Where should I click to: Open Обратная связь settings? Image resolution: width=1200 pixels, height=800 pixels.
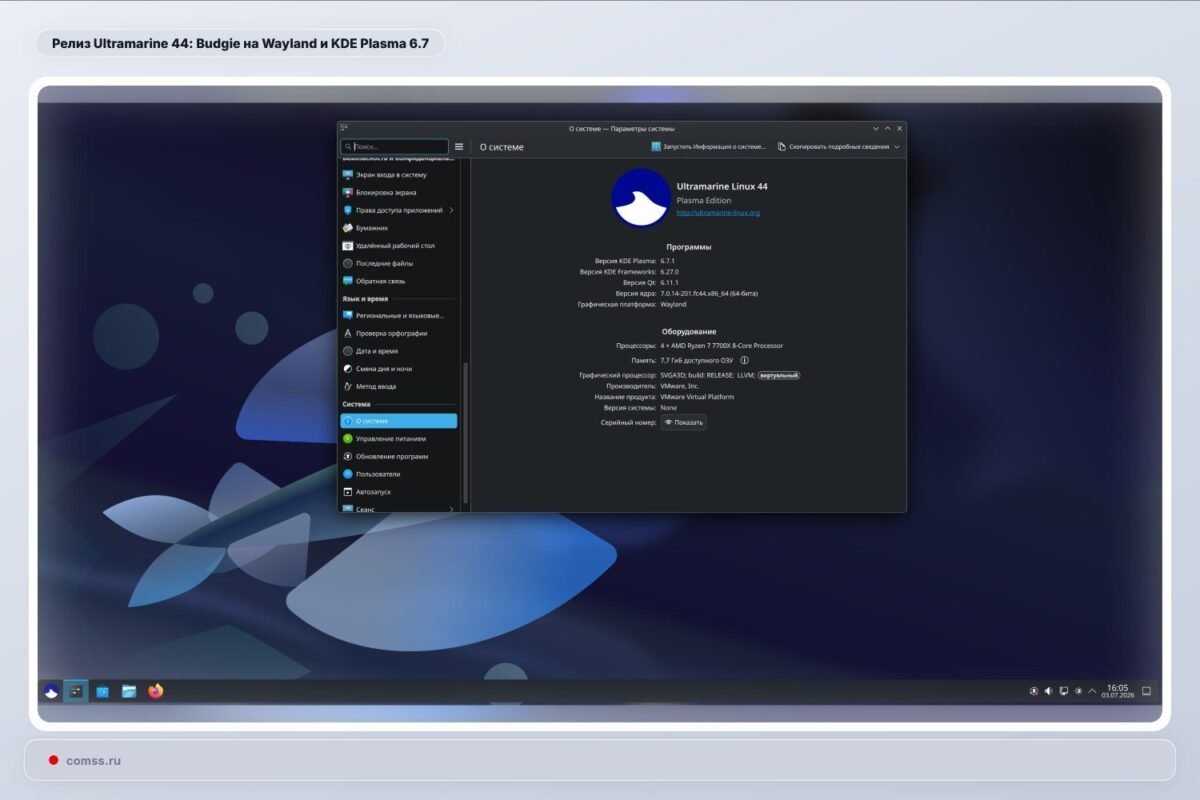point(399,281)
